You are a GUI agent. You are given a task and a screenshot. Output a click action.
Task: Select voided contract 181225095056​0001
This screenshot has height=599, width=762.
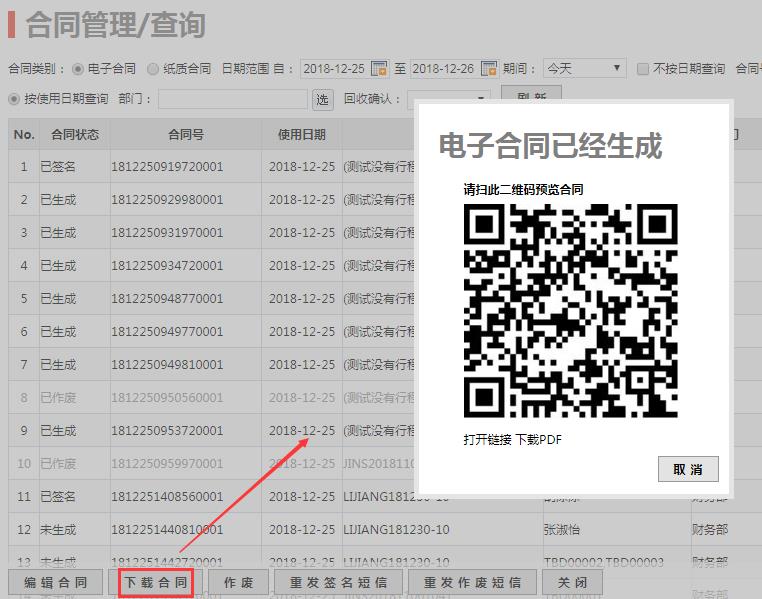(x=167, y=398)
